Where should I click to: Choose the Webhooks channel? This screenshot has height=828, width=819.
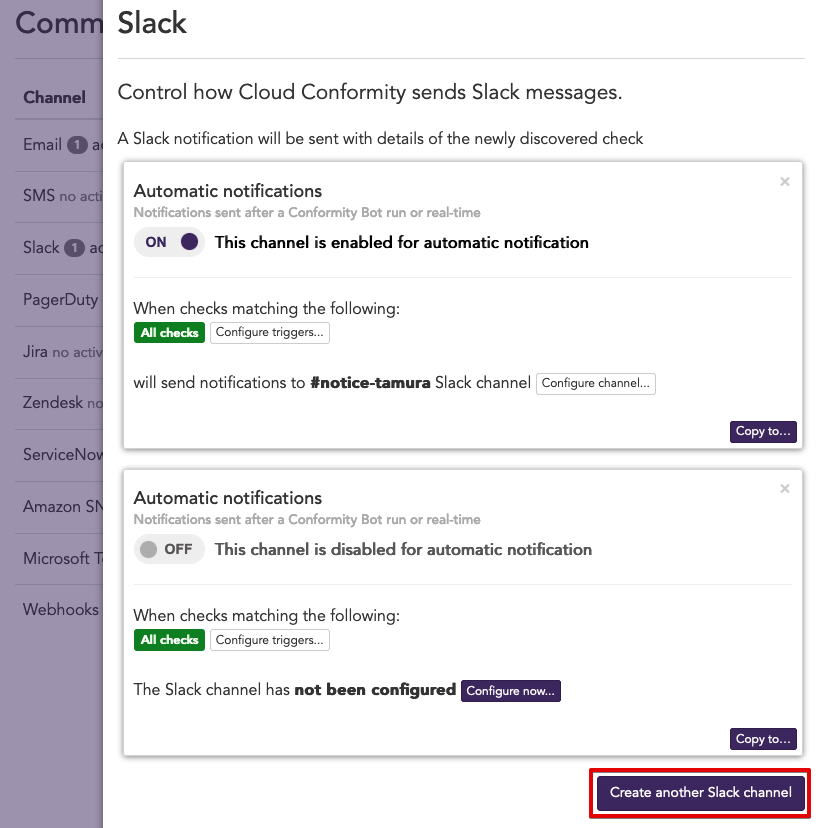coord(60,609)
